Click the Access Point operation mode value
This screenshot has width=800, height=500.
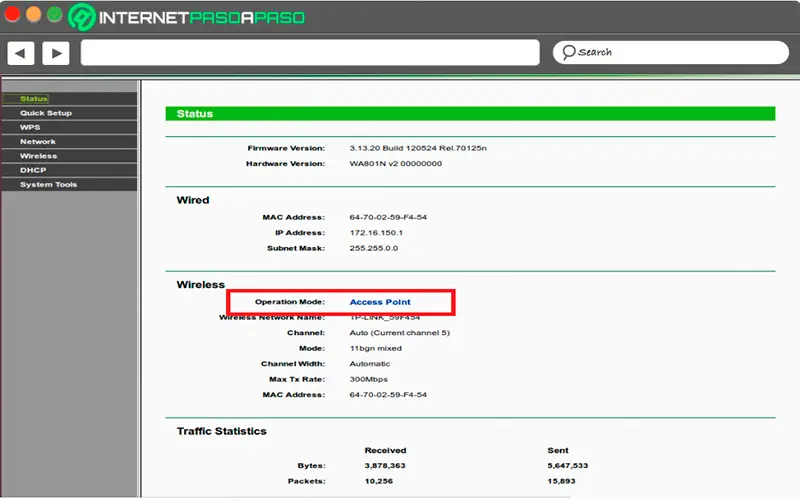click(380, 302)
